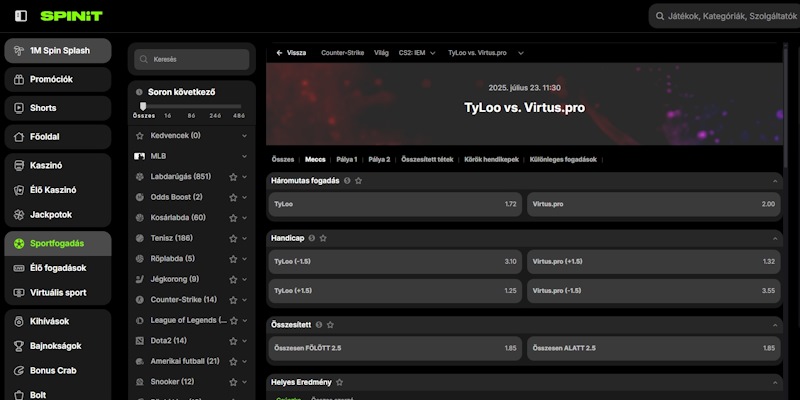Click the Soron következő slider handle
The image size is (800, 400).
pos(143,106)
